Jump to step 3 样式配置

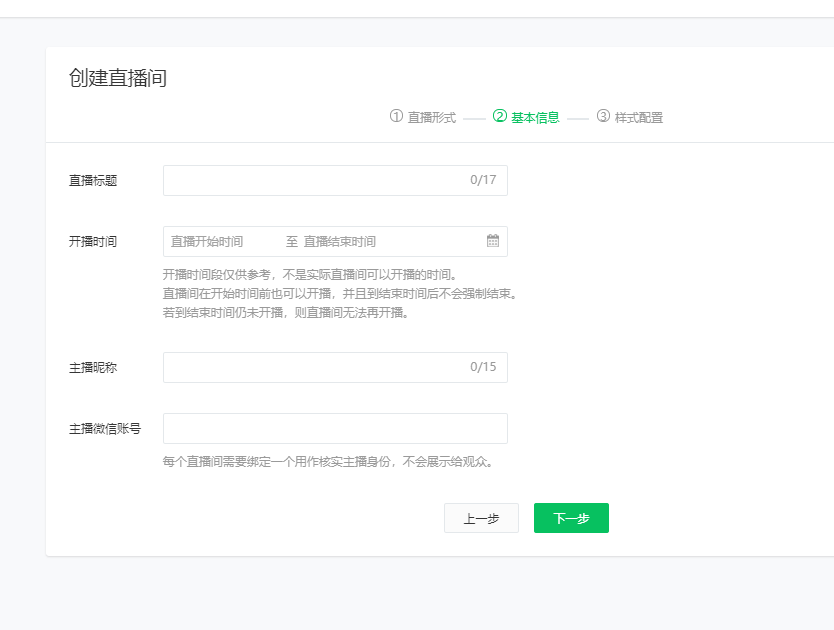[x=630, y=117]
